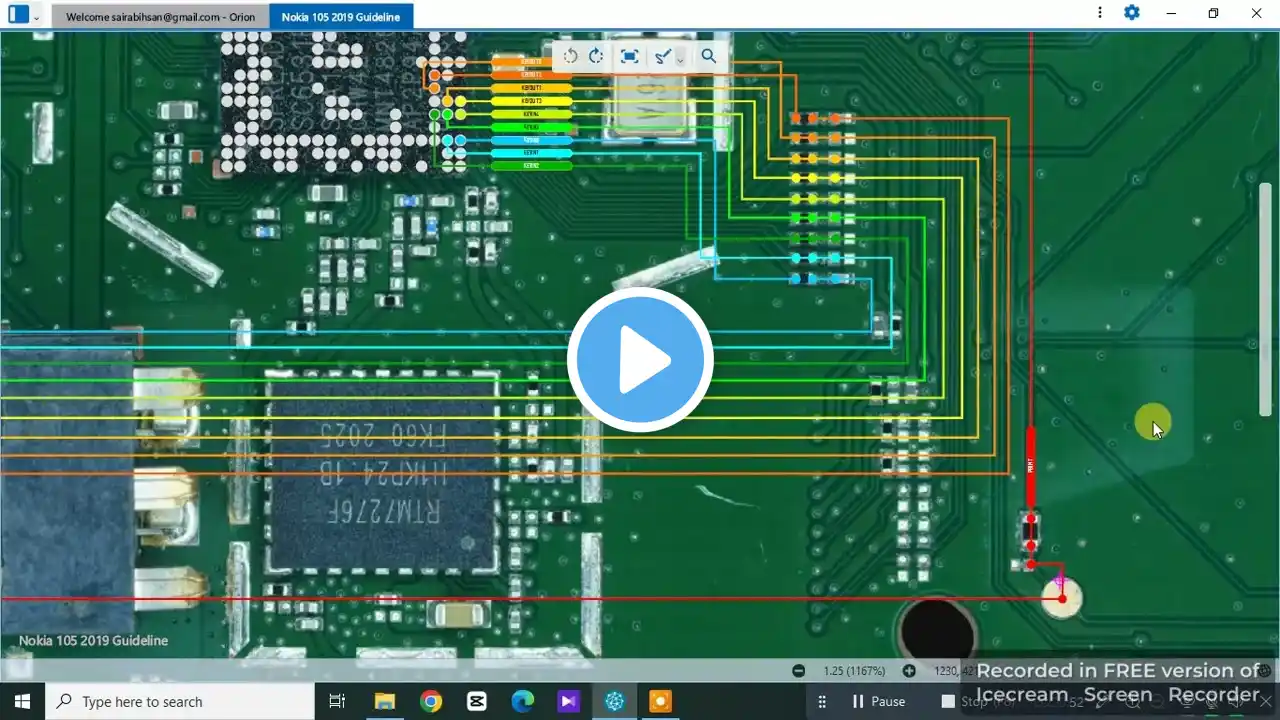Open File Explorer from the taskbar
This screenshot has width=1280, height=720.
385,702
